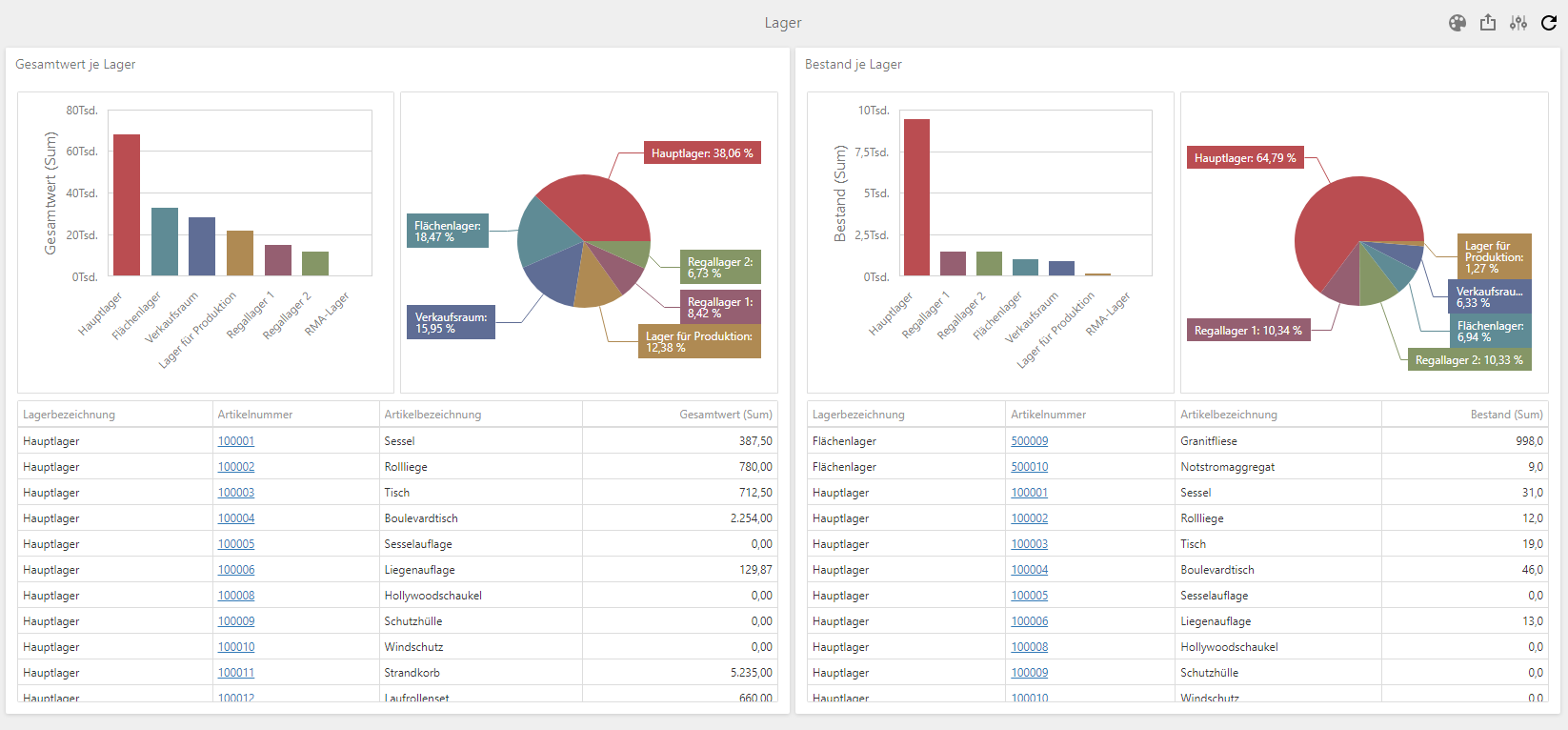Click the Hauptlager 64,79 % pie label
The width and height of the screenshot is (1568, 730).
click(x=1244, y=158)
